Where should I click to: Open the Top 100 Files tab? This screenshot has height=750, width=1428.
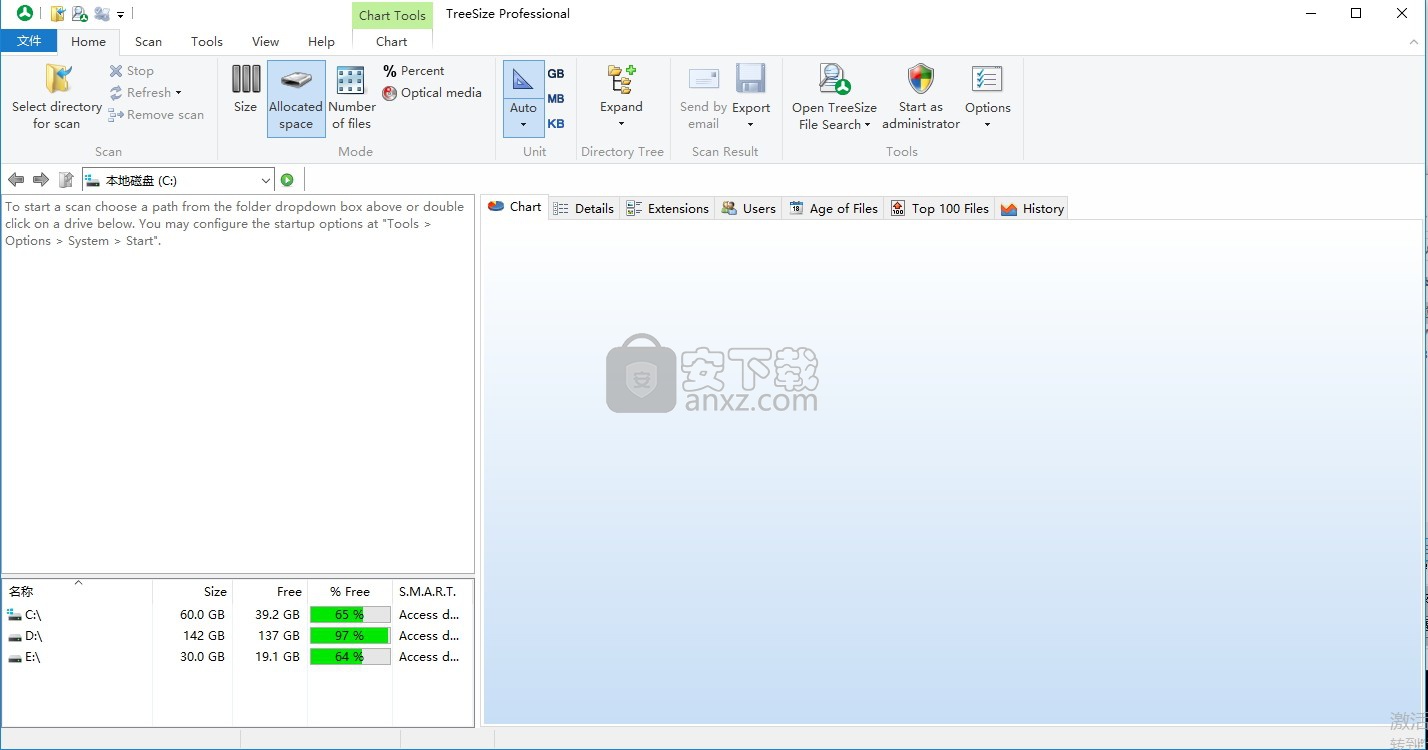tap(940, 208)
